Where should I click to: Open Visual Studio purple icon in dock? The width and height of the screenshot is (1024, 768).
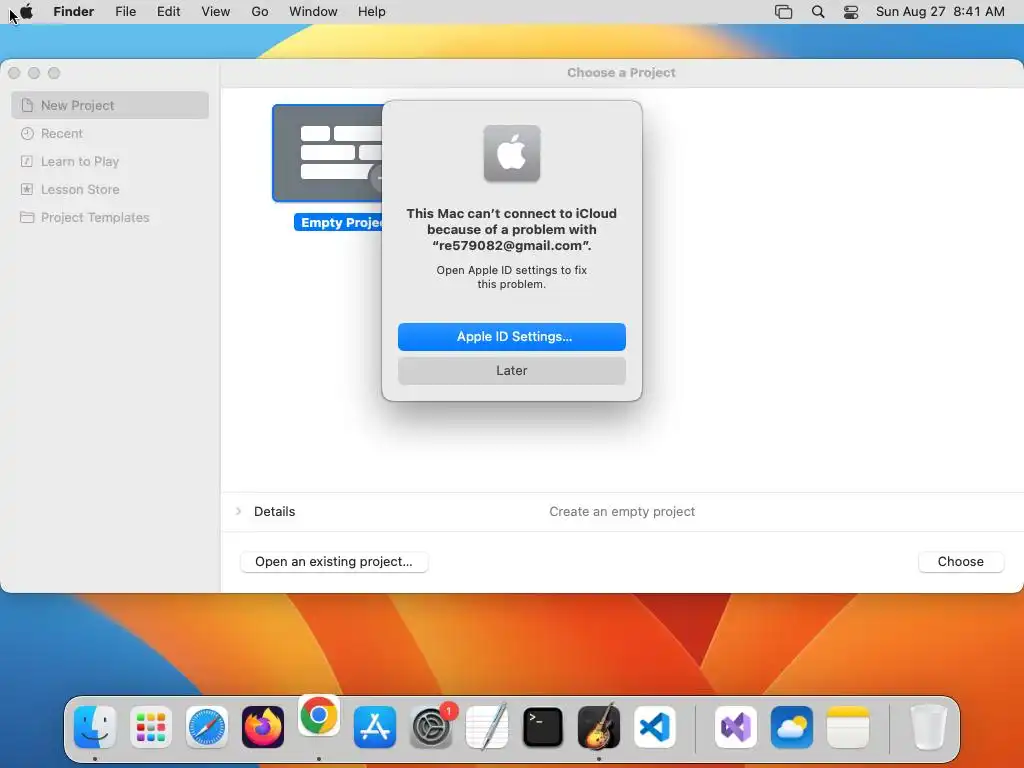pyautogui.click(x=736, y=727)
